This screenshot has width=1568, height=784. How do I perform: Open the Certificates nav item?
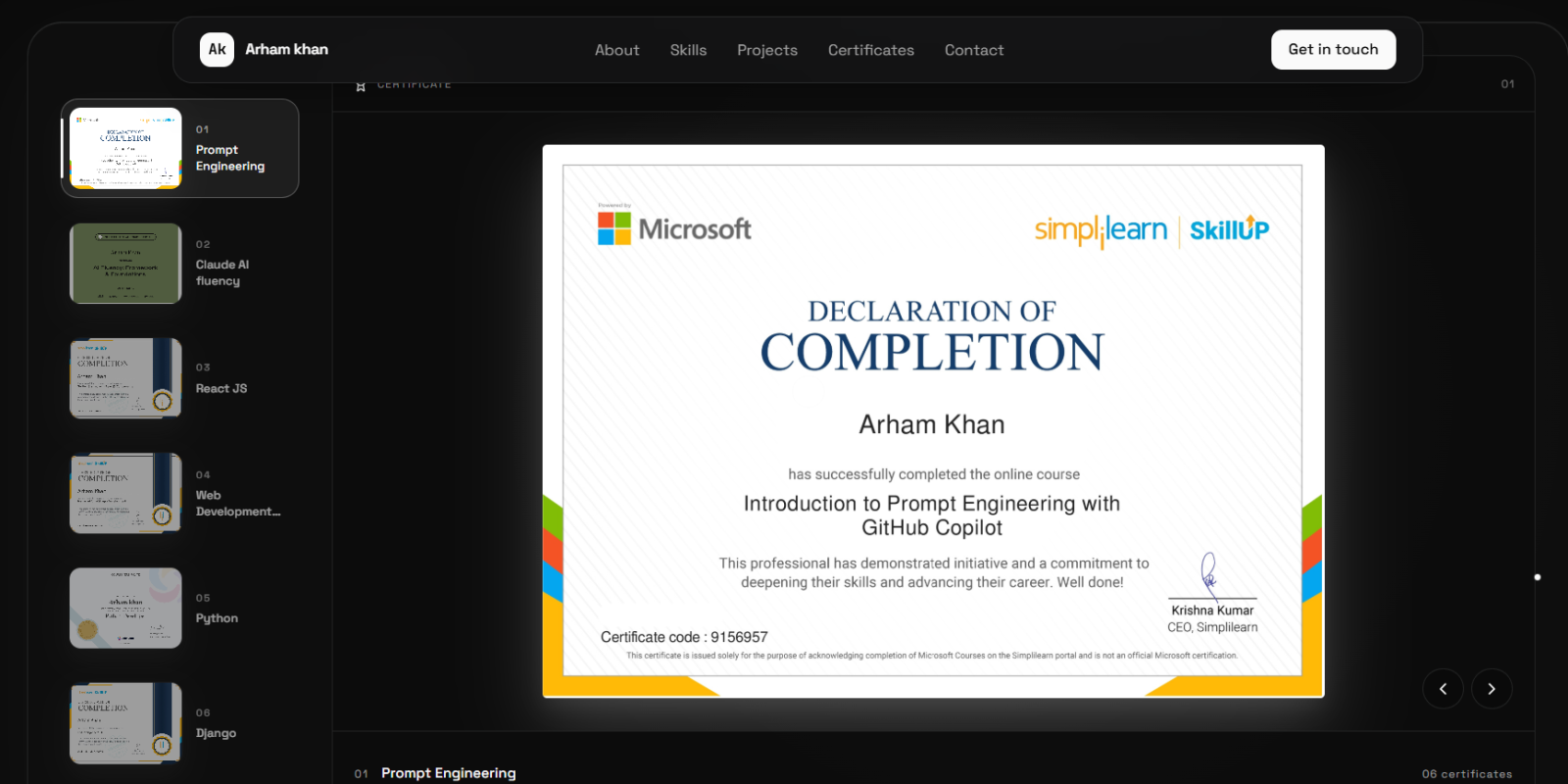tap(871, 50)
